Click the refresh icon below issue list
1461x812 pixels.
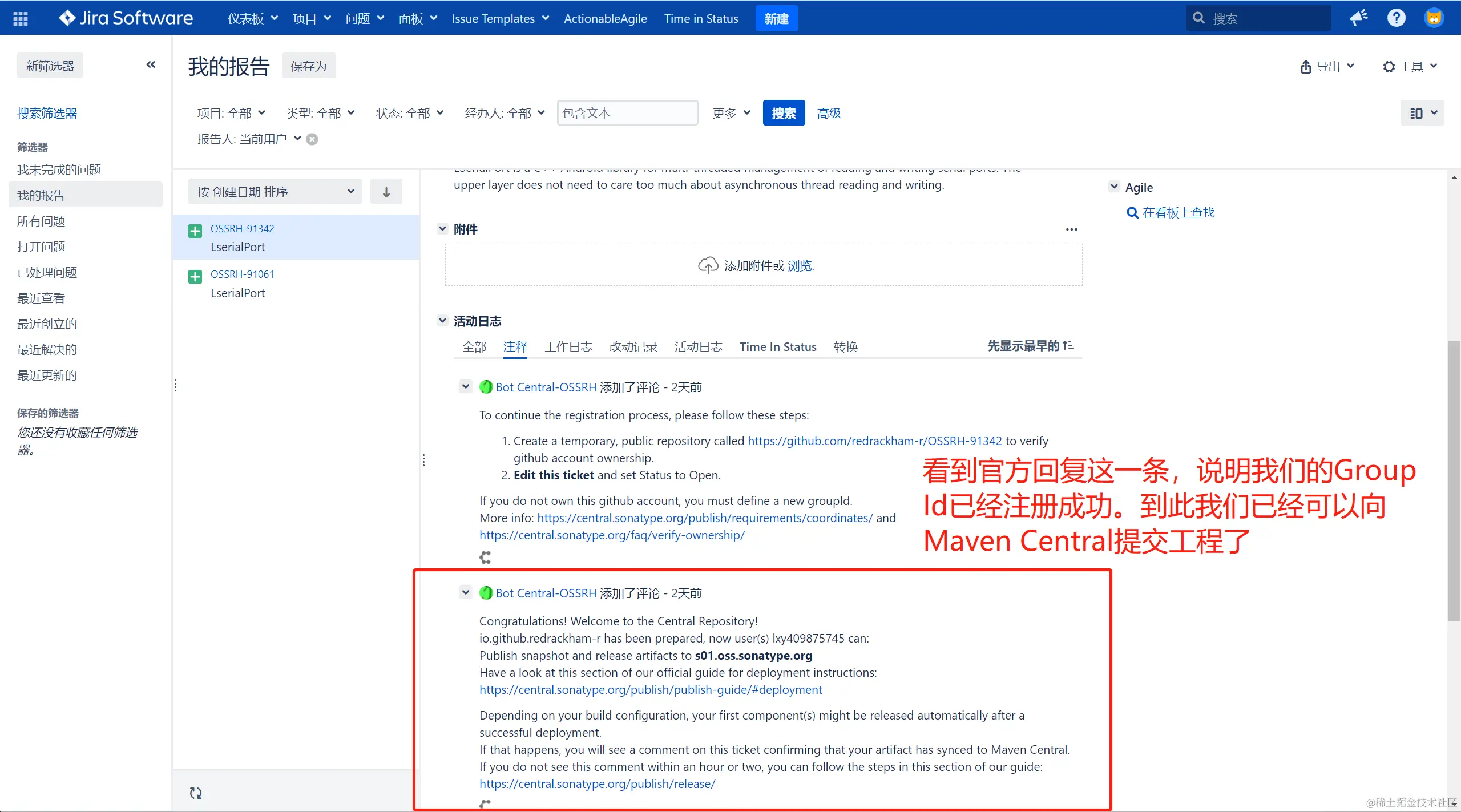pyautogui.click(x=196, y=793)
